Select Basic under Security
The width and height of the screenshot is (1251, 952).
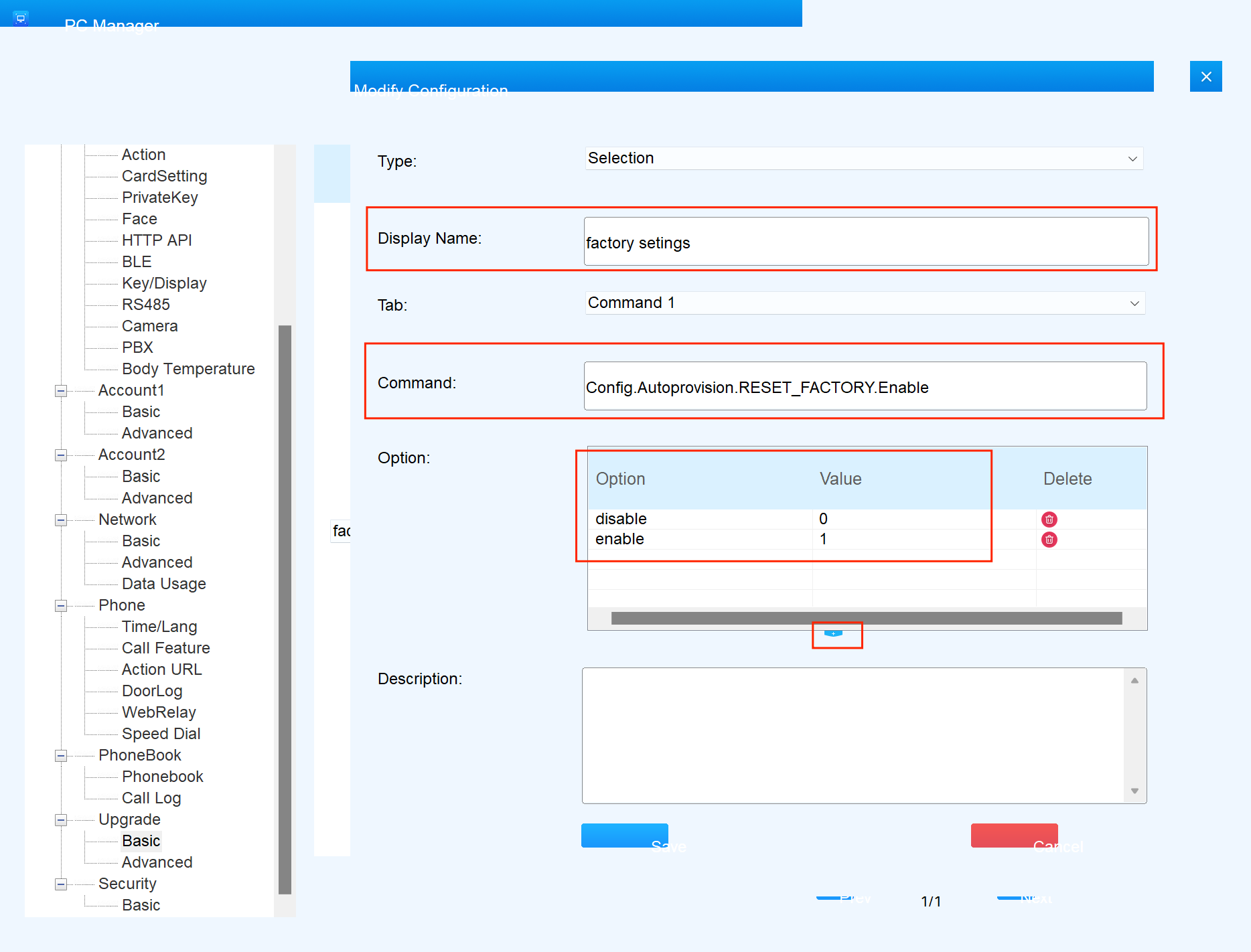point(141,905)
